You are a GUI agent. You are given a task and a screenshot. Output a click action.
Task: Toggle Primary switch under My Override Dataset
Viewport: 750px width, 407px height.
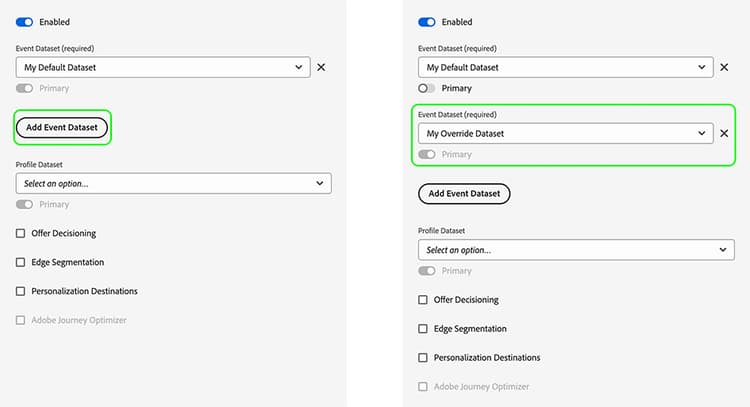(x=428, y=154)
